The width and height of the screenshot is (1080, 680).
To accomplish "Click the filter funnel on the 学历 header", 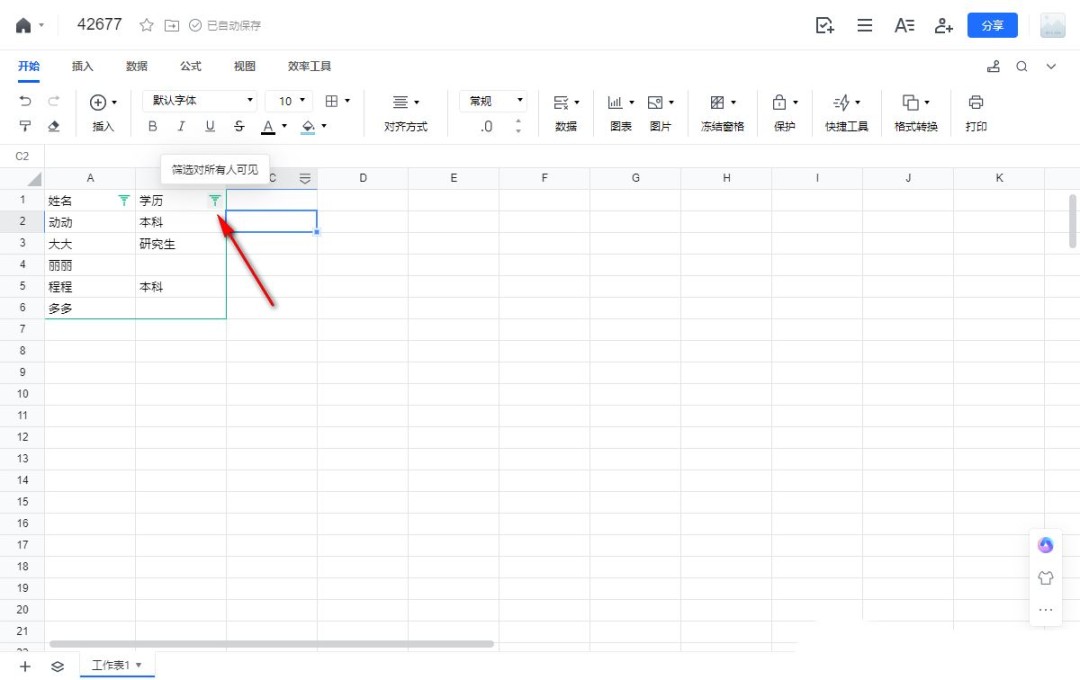I will (x=215, y=199).
